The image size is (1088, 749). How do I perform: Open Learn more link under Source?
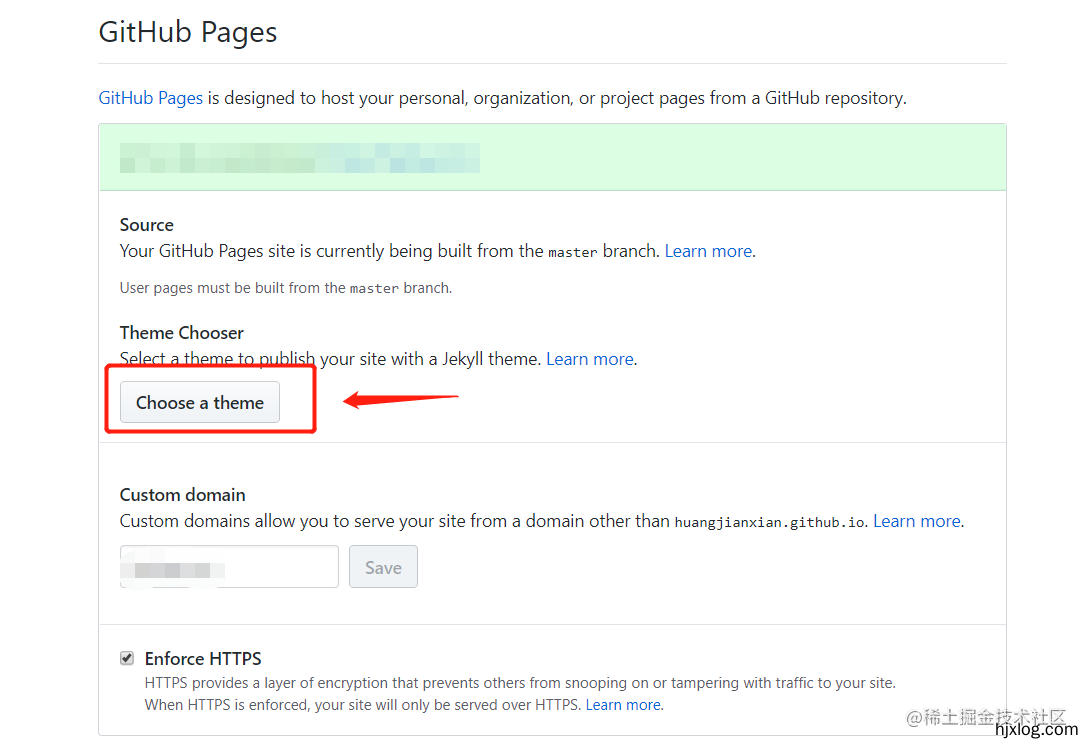708,251
